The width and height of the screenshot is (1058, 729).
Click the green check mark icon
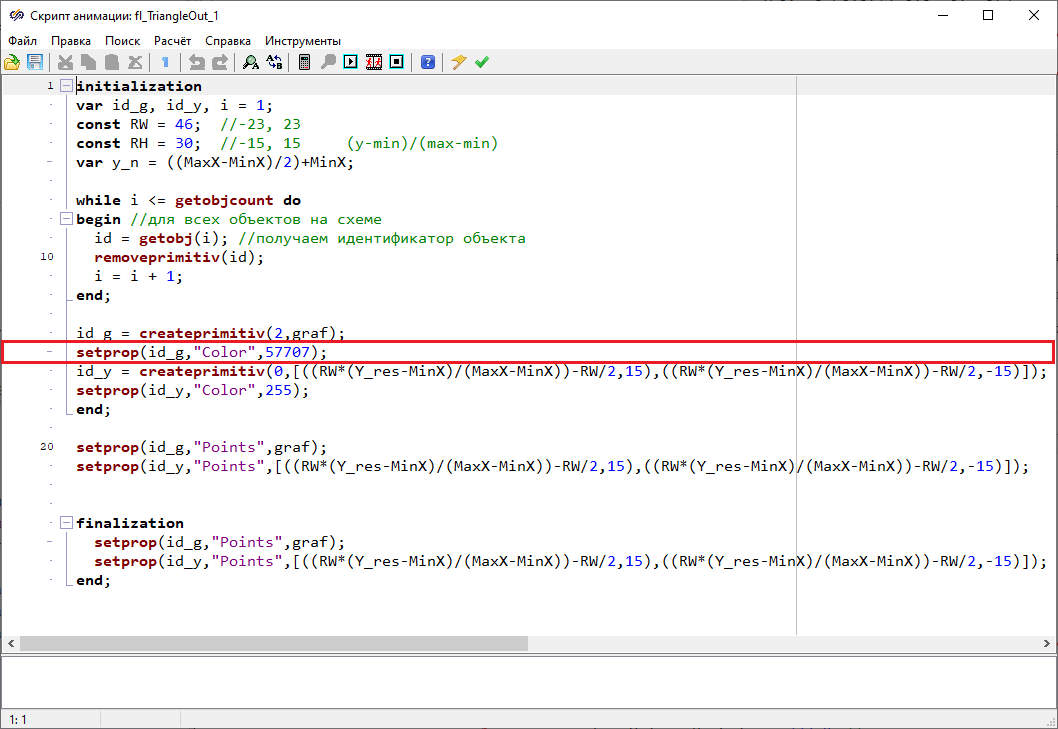[482, 62]
